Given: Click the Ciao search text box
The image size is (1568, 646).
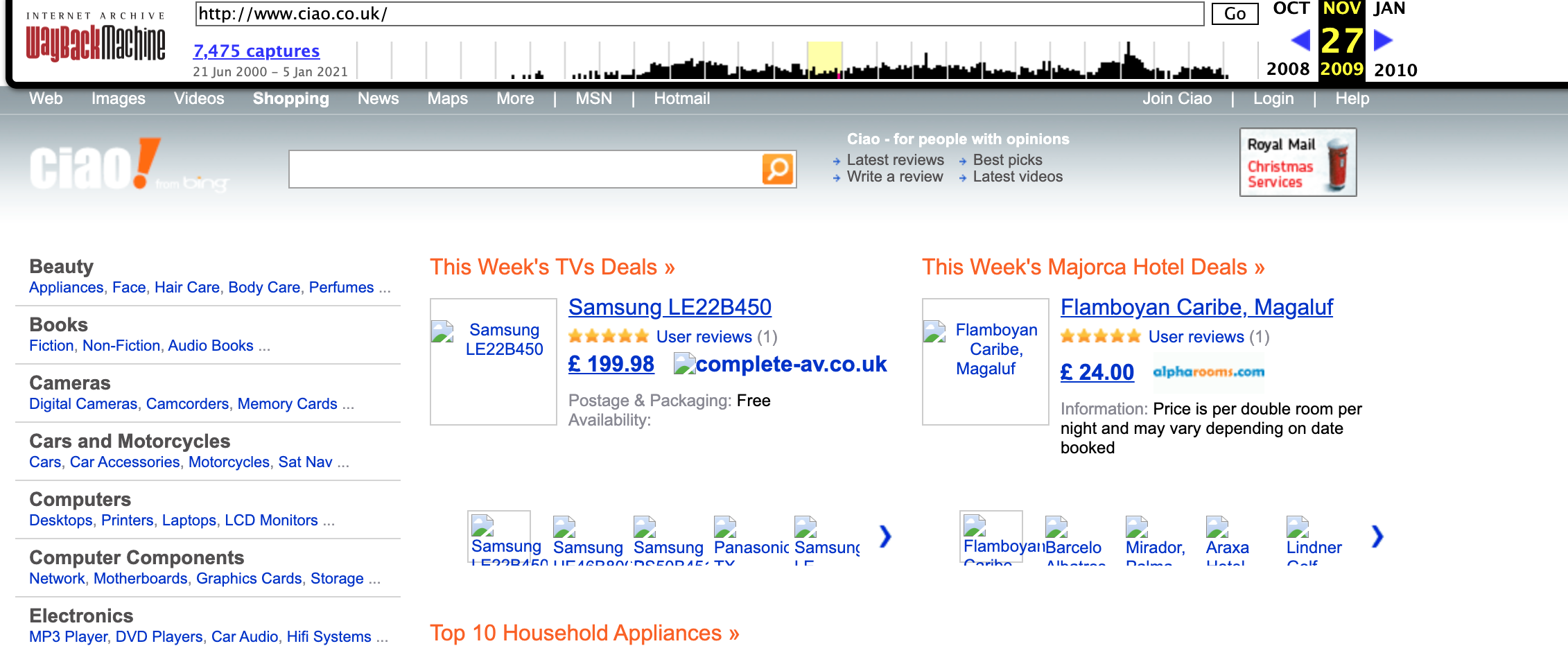Looking at the screenshot, I should coord(525,169).
